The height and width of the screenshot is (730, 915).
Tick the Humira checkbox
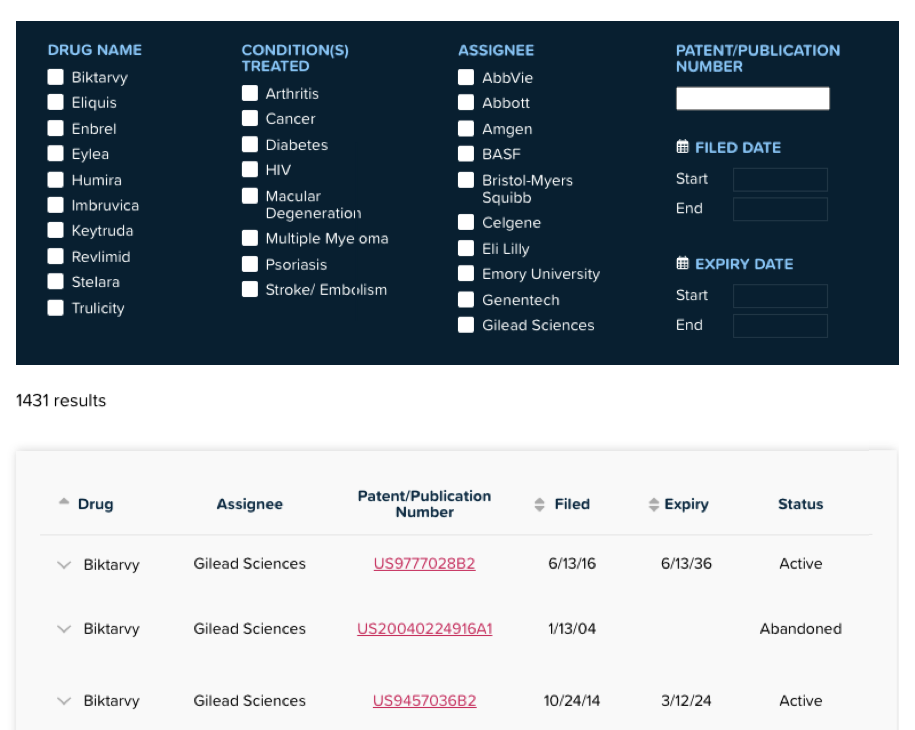(x=55, y=180)
